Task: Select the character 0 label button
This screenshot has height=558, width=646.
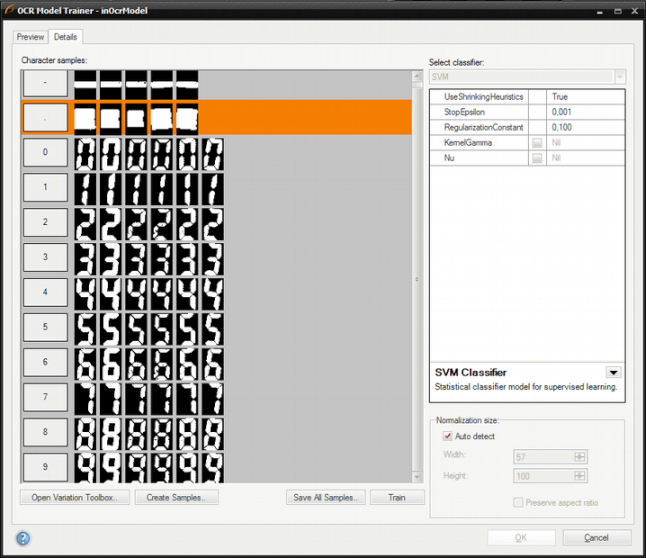Action: coord(46,153)
